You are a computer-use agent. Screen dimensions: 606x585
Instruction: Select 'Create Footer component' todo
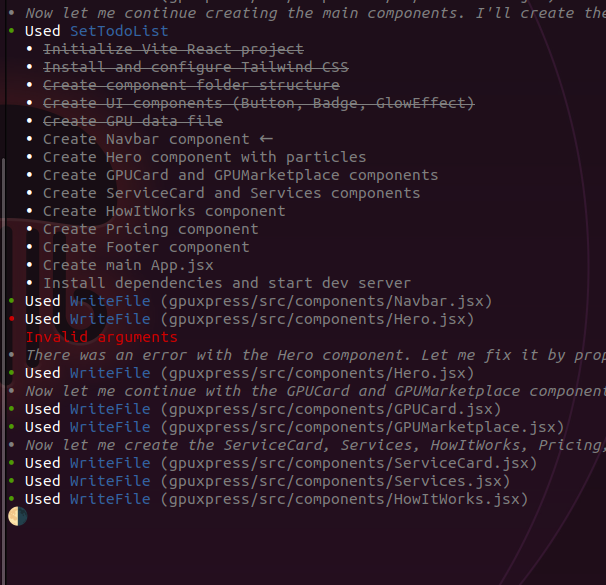(146, 247)
